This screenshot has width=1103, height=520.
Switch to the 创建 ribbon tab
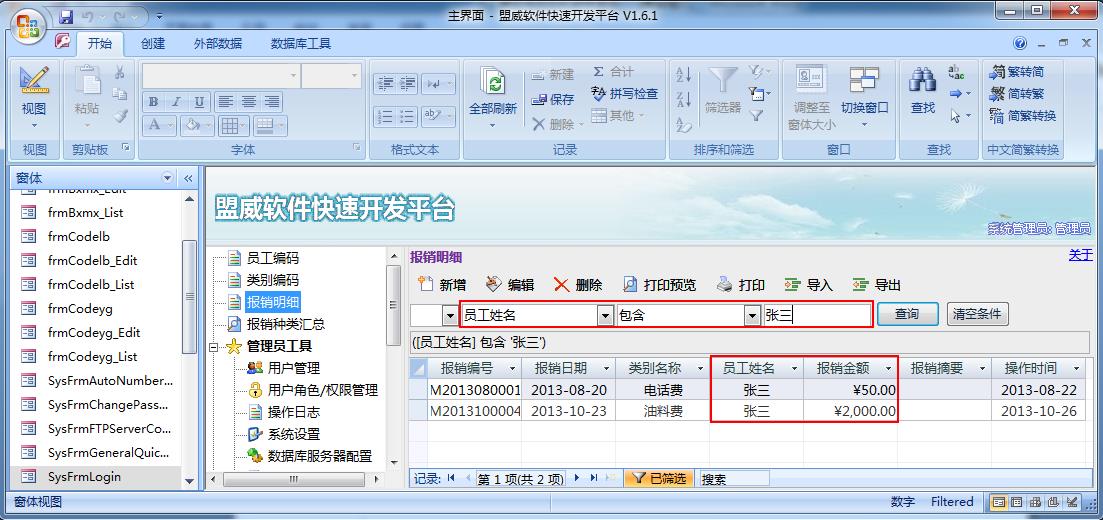point(153,43)
